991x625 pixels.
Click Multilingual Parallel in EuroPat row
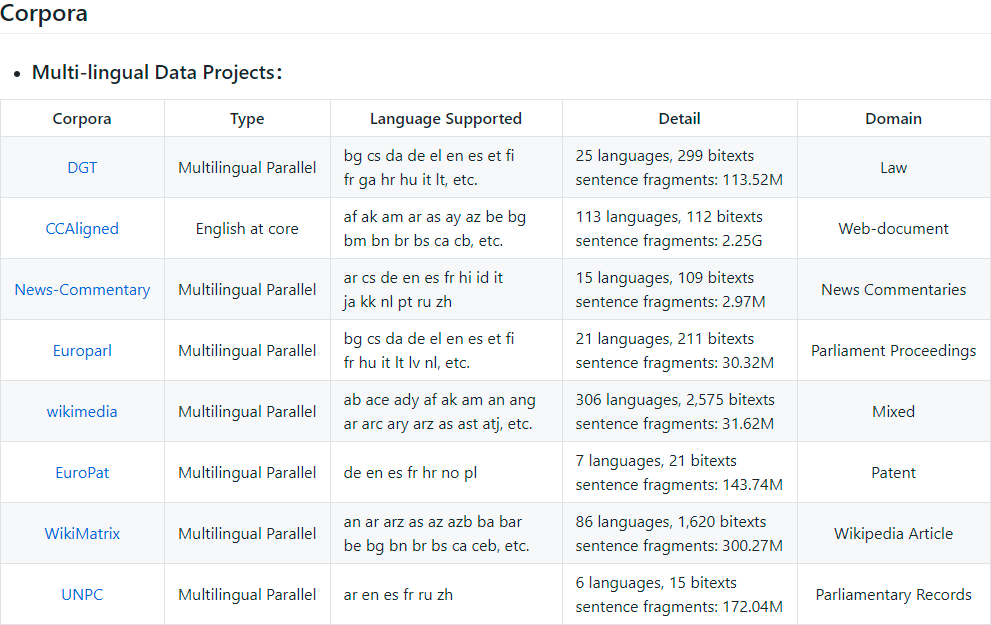point(247,473)
